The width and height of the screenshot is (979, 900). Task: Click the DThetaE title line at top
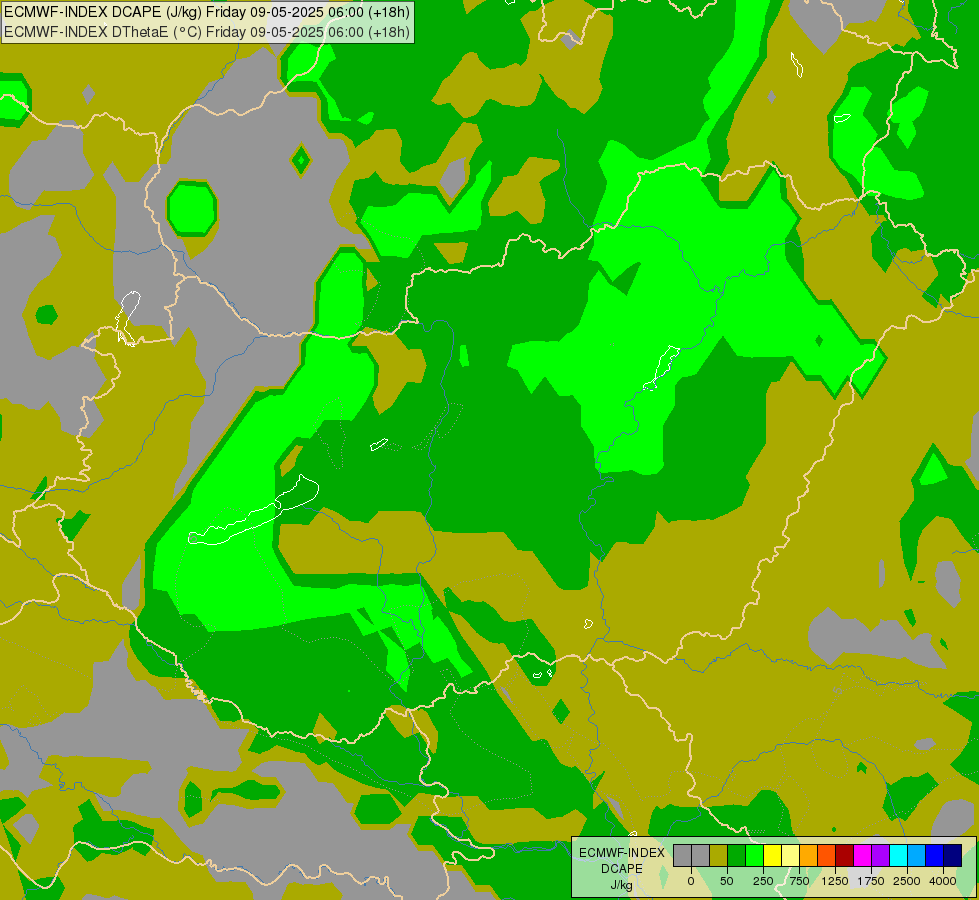coord(207,32)
